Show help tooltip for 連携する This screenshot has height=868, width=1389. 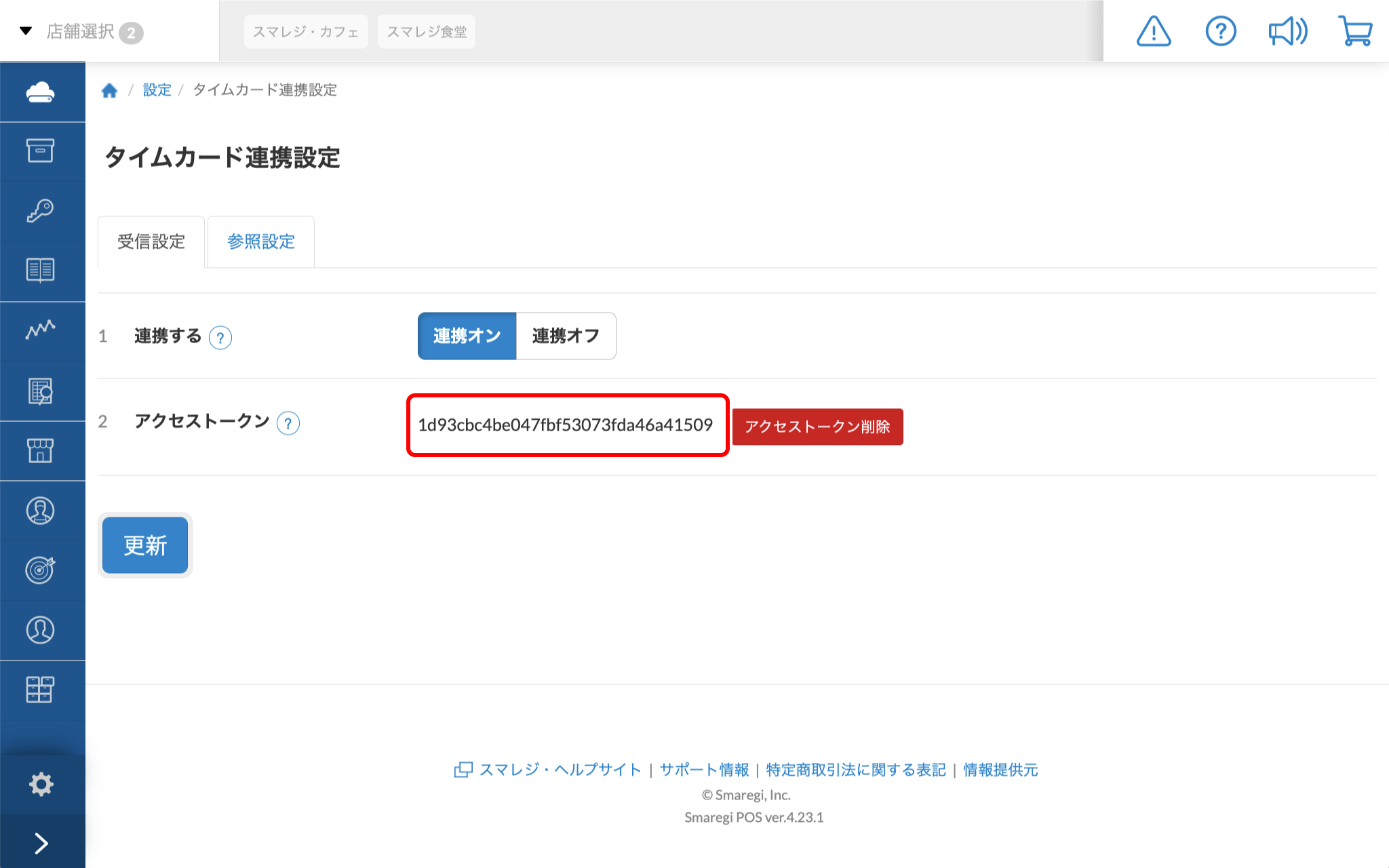point(220,337)
